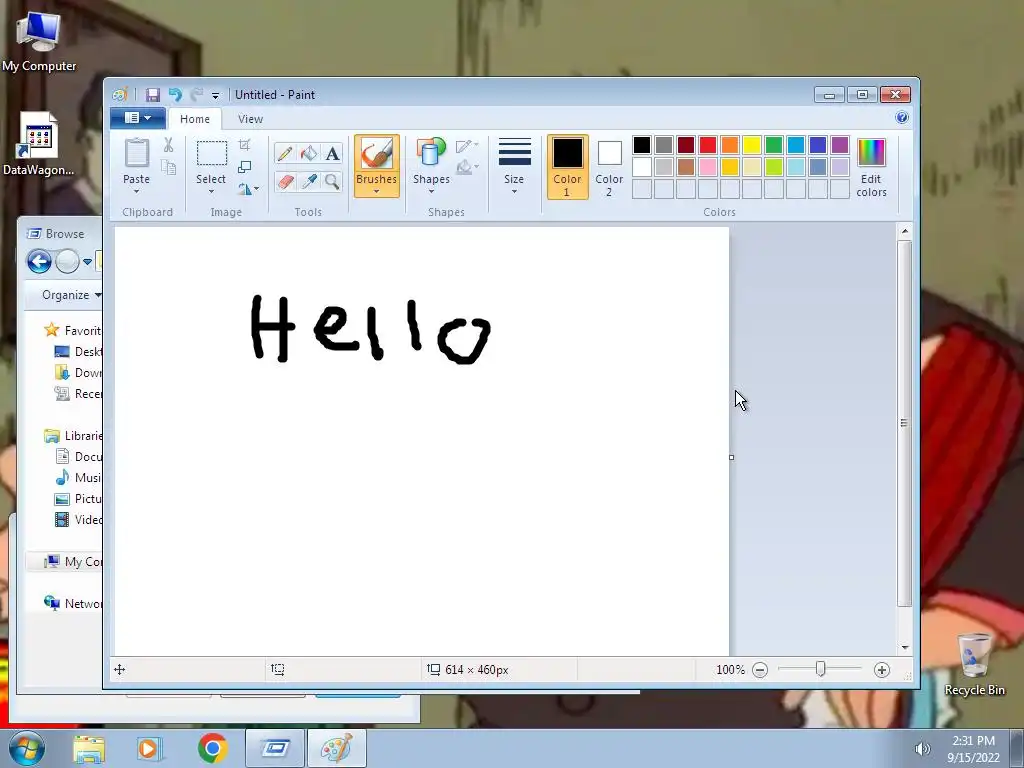Image resolution: width=1024 pixels, height=768 pixels.
Task: Expand the Brushes dropdown arrow
Action: coord(377,191)
